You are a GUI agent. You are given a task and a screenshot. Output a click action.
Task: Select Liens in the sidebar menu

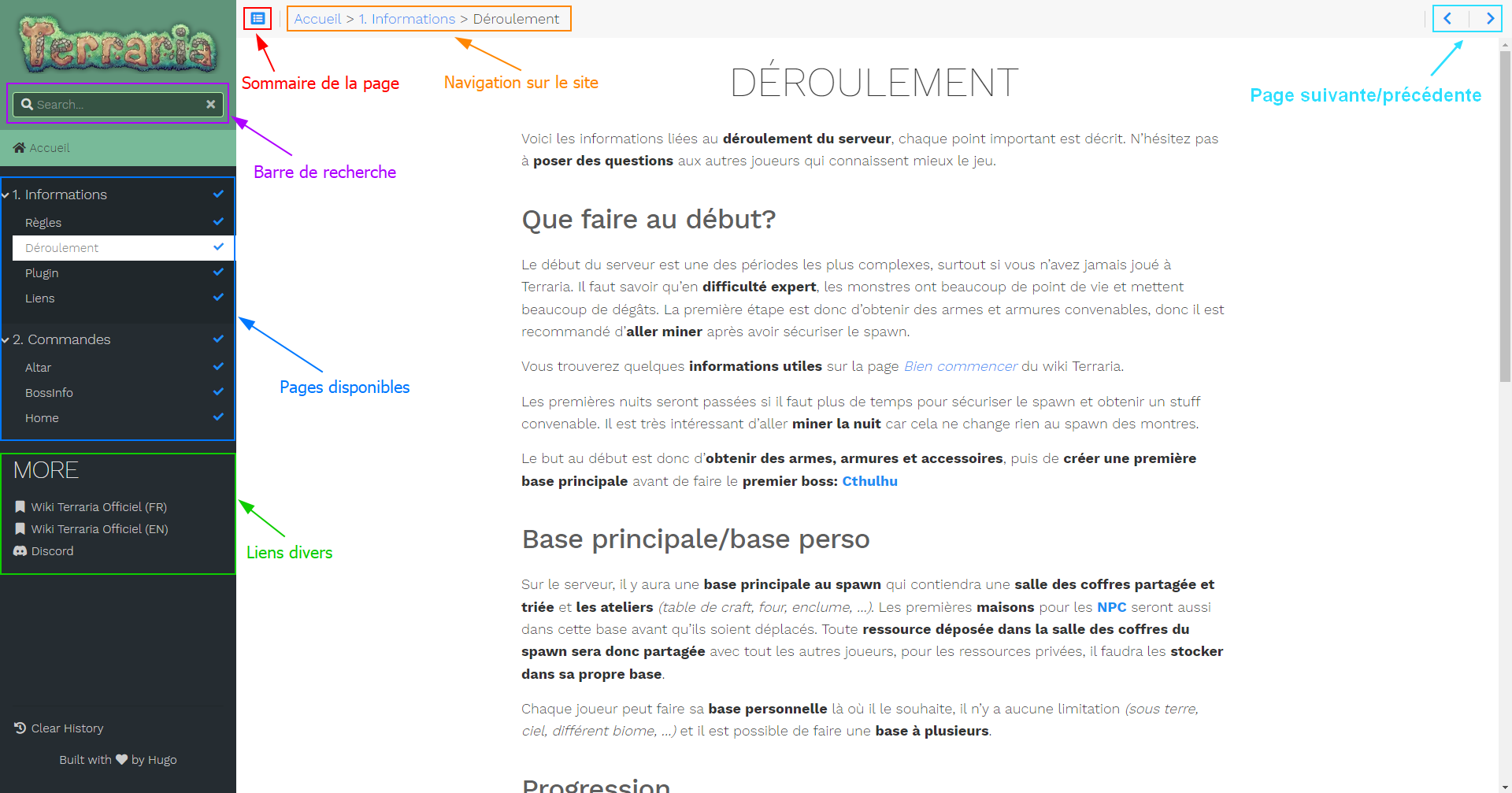[39, 298]
